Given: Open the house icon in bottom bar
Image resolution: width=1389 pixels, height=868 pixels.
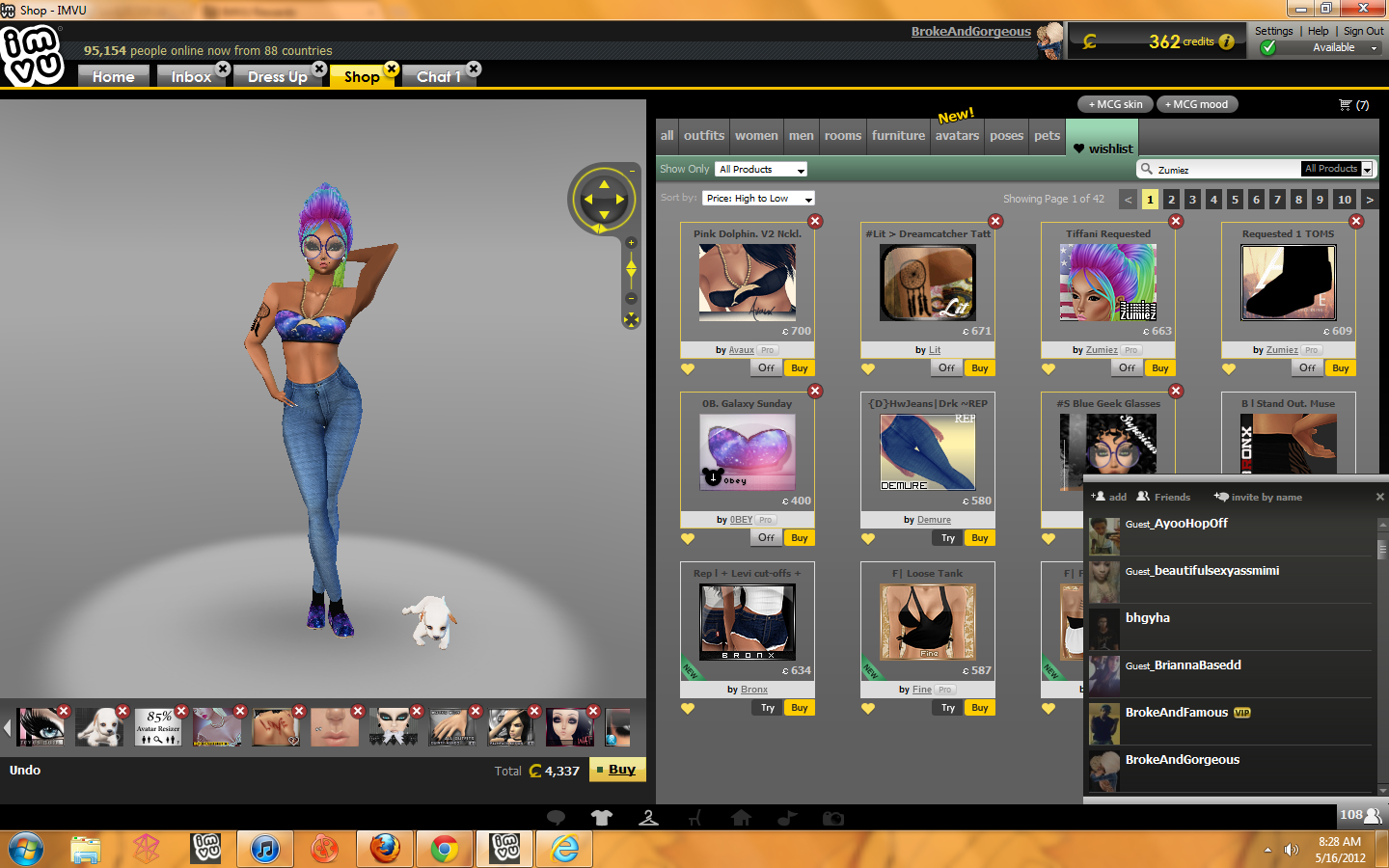Looking at the screenshot, I should click(741, 818).
